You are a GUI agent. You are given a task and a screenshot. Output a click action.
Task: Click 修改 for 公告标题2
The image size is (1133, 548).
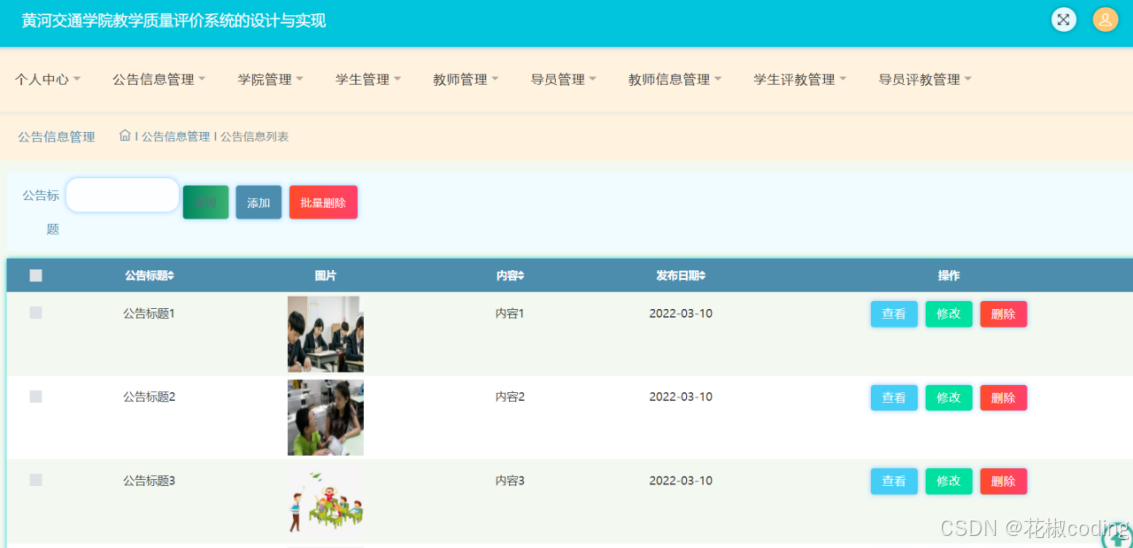[x=949, y=398]
